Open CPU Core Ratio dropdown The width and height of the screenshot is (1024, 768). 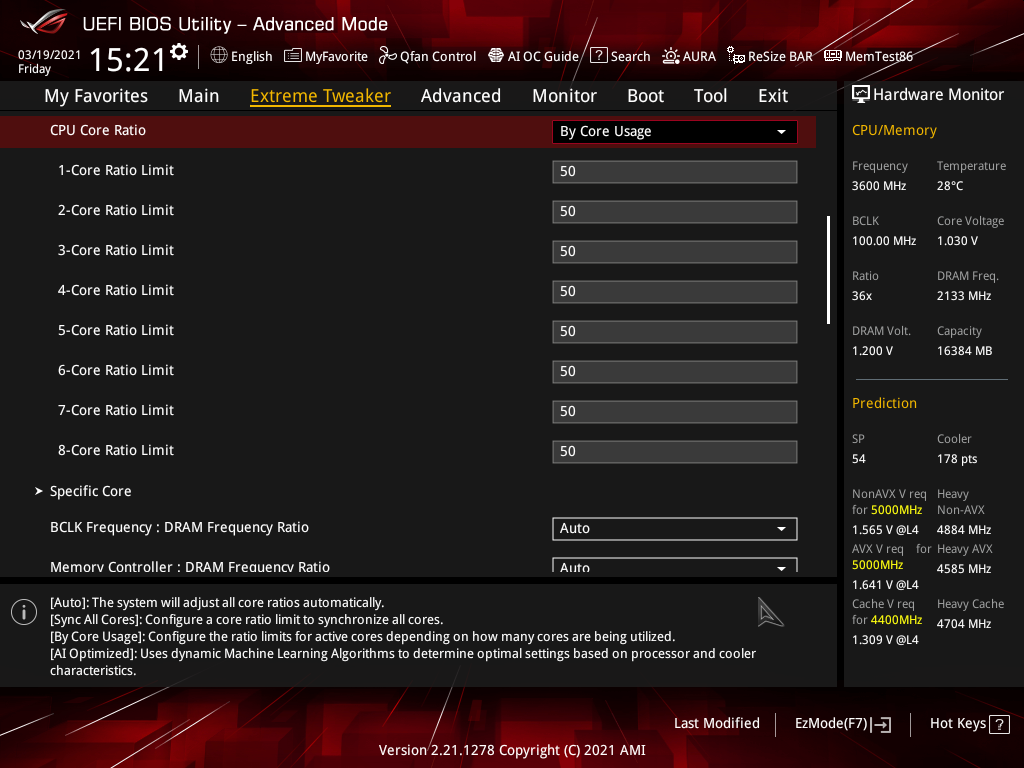coord(675,132)
